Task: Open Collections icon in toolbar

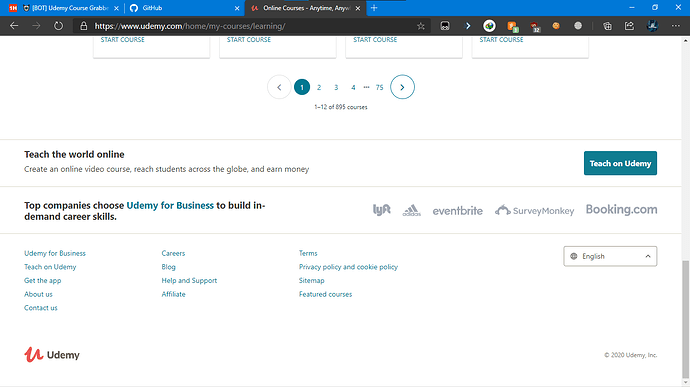Action: [x=607, y=26]
